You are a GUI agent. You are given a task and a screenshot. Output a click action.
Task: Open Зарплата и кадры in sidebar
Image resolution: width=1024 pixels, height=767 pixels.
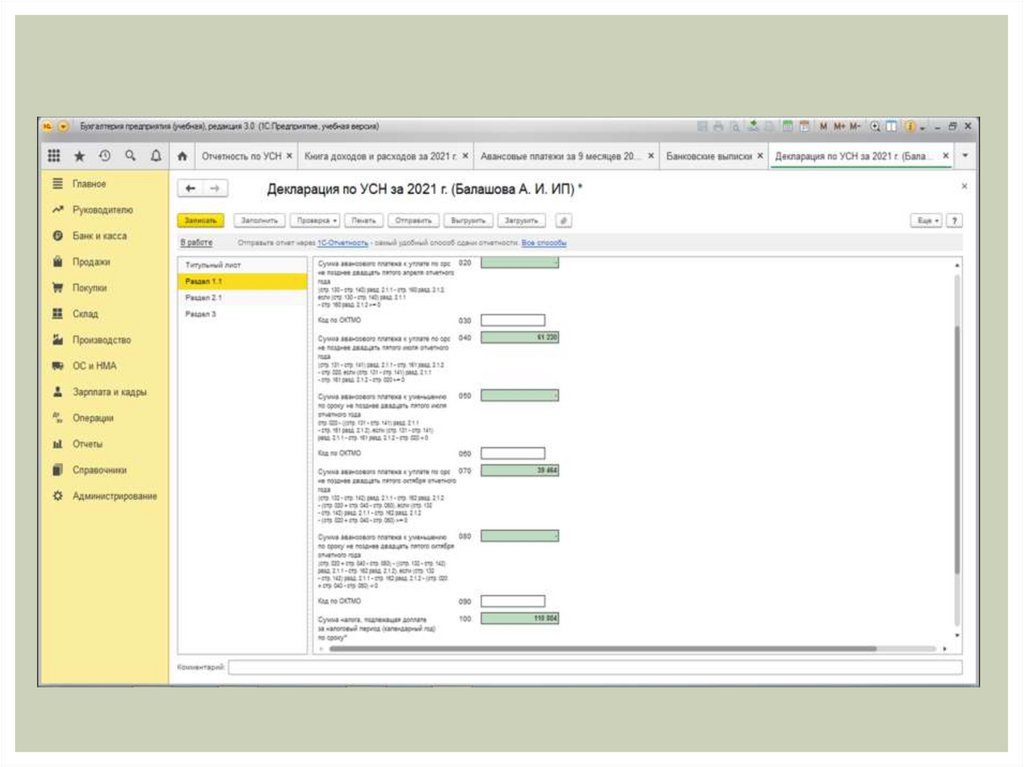tap(109, 392)
